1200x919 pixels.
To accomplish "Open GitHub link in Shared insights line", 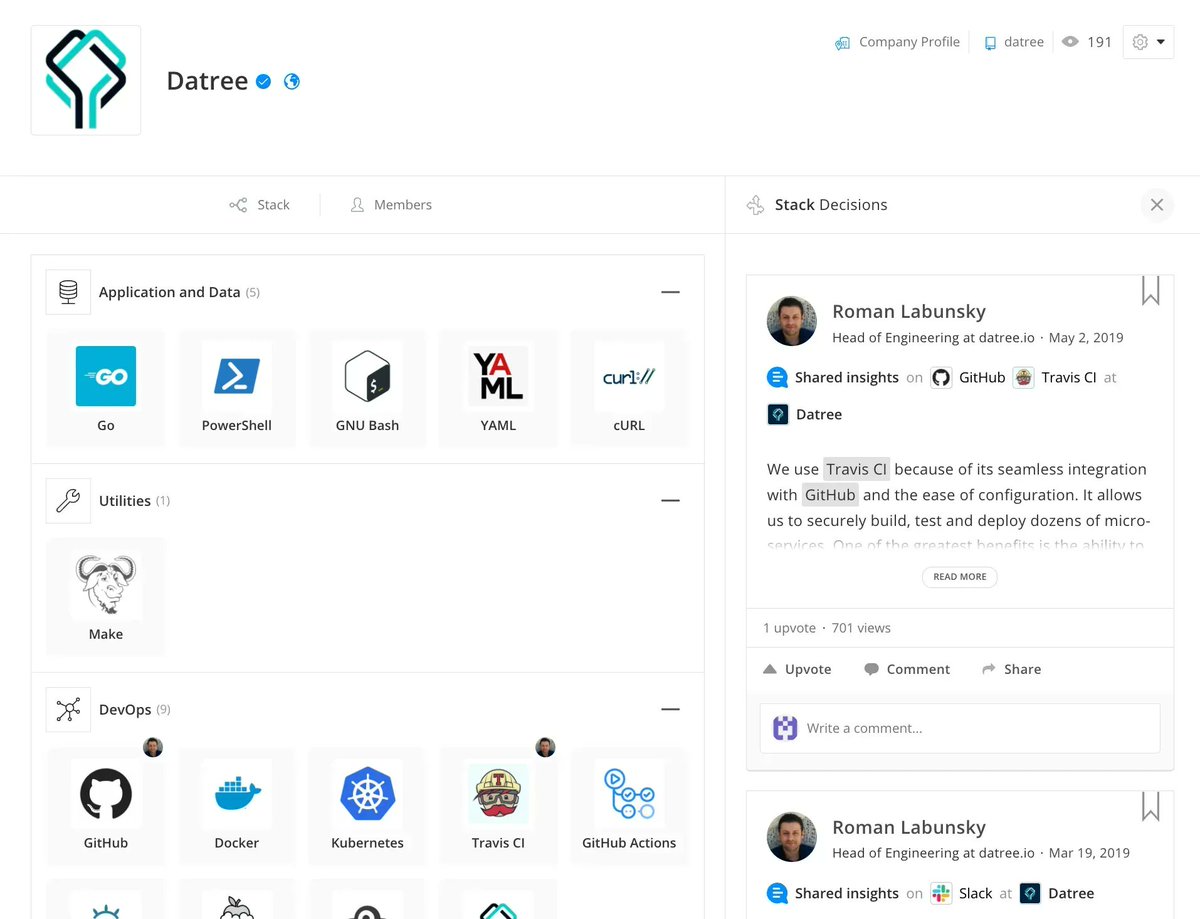I will click(x=968, y=378).
